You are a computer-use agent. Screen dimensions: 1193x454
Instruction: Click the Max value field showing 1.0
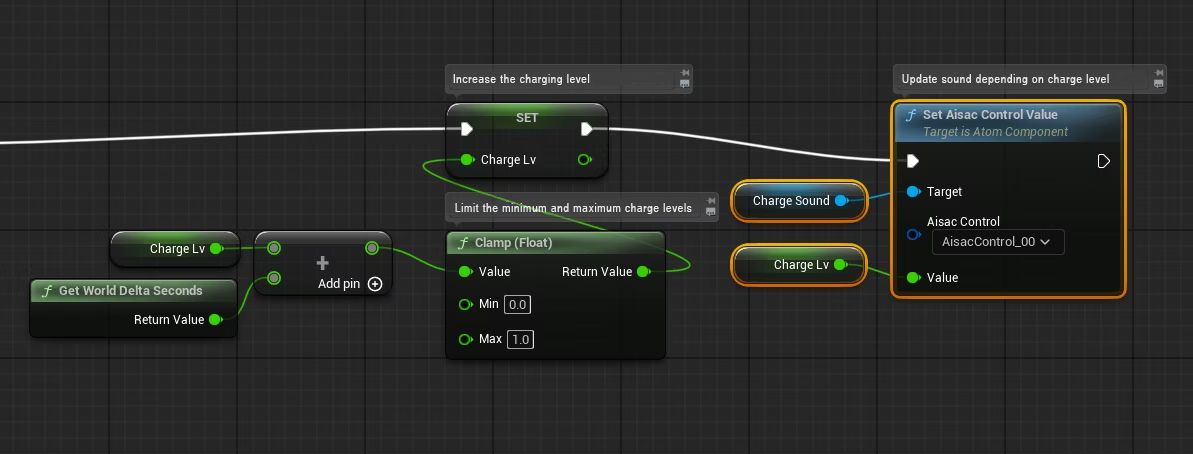coord(520,339)
